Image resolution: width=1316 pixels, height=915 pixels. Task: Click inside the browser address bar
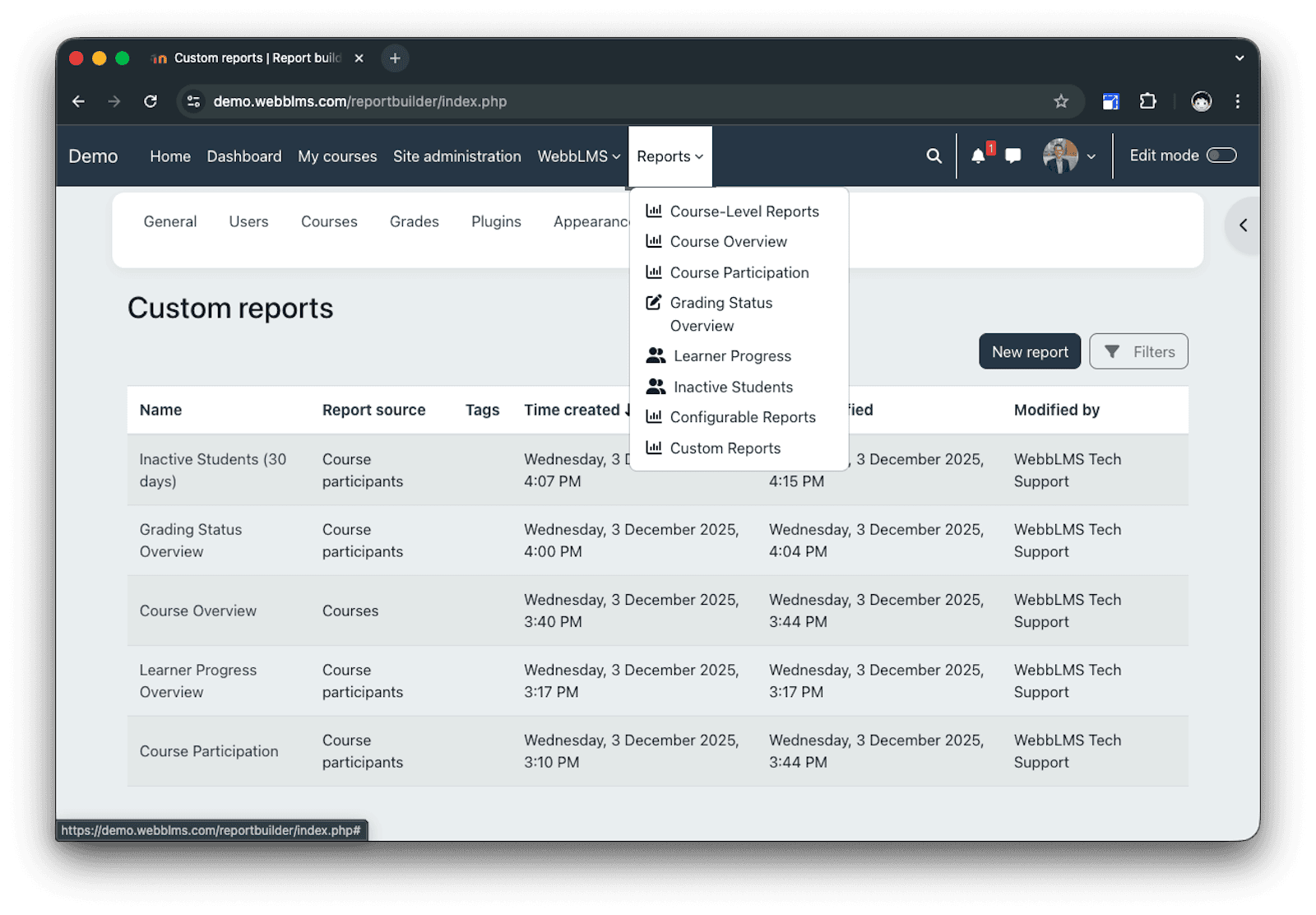tap(576, 101)
